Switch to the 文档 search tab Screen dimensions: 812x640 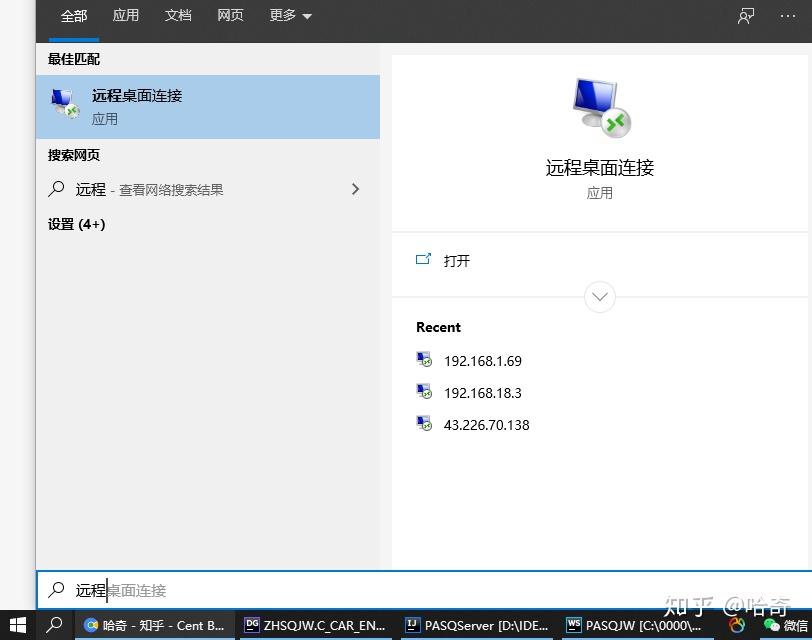pos(178,16)
